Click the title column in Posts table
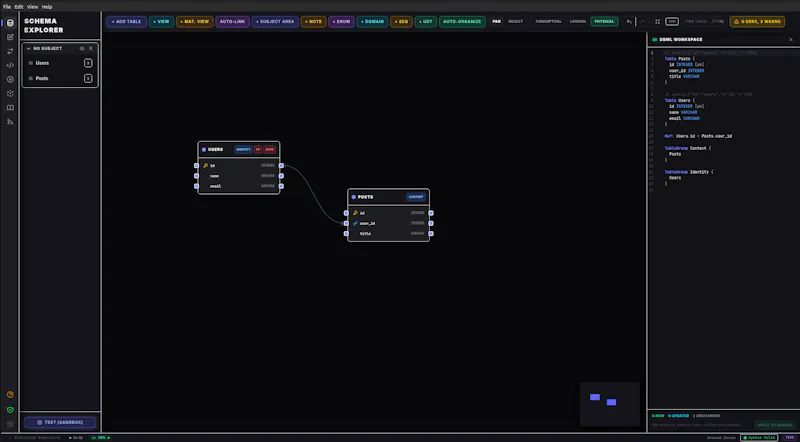The width and height of the screenshot is (800, 442). click(x=388, y=234)
